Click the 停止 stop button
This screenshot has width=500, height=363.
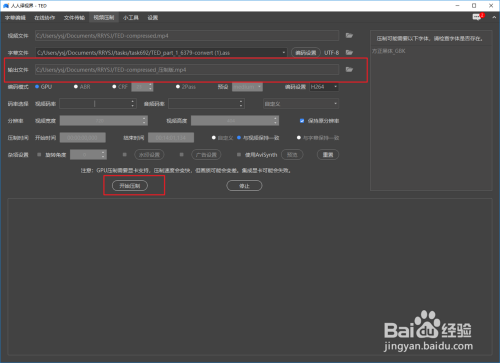[244, 186]
